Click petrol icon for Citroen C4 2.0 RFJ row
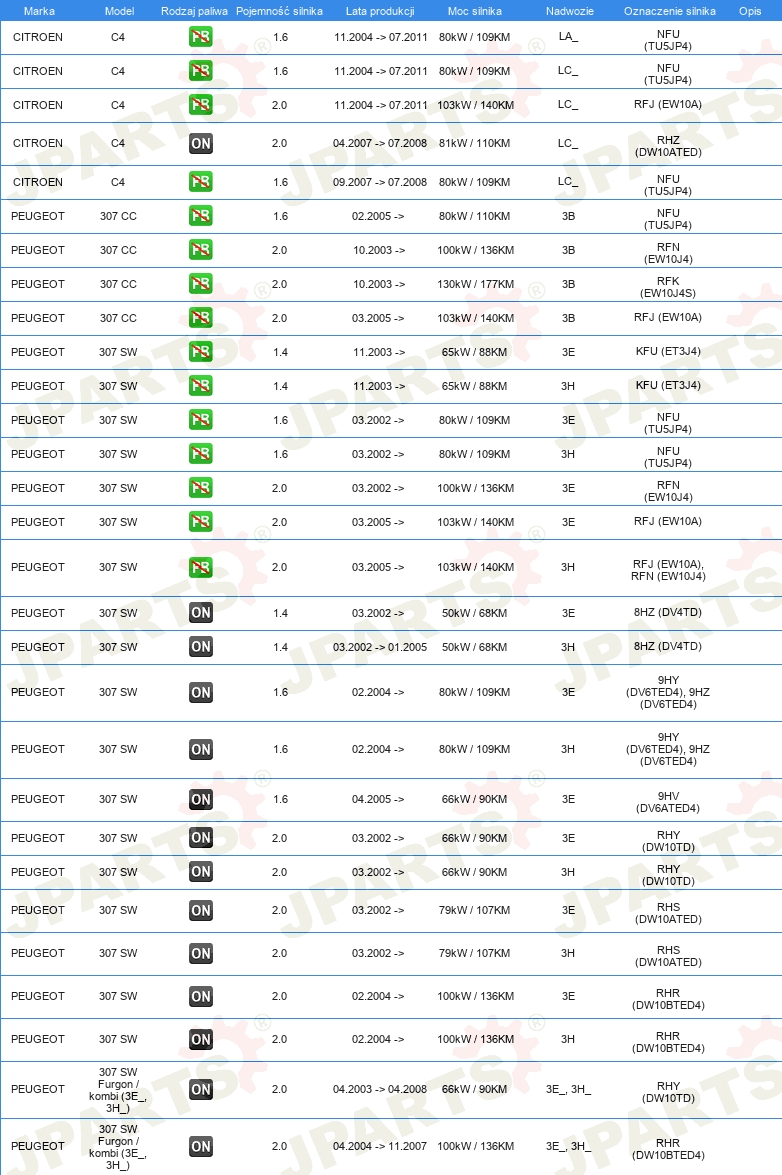The image size is (782, 1175). pos(201,105)
